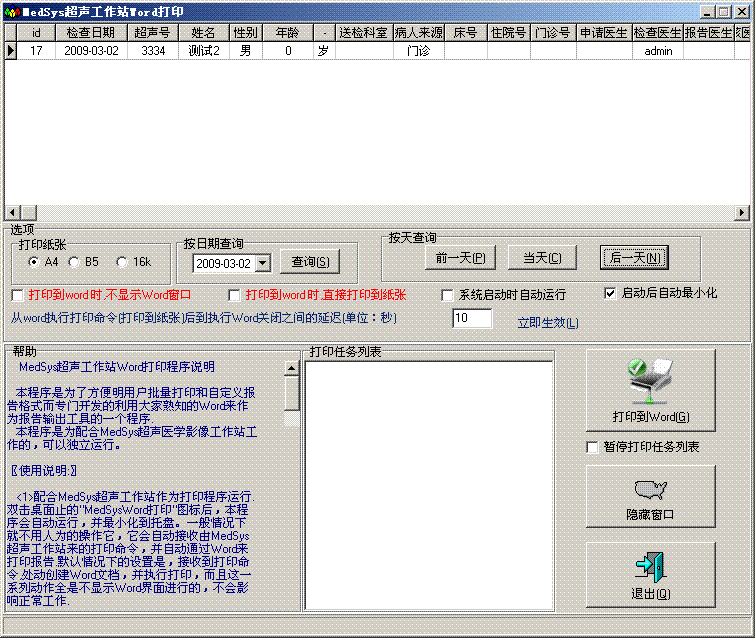Click the 住院号 column header
Screen dimensions: 755x638
coord(508,33)
